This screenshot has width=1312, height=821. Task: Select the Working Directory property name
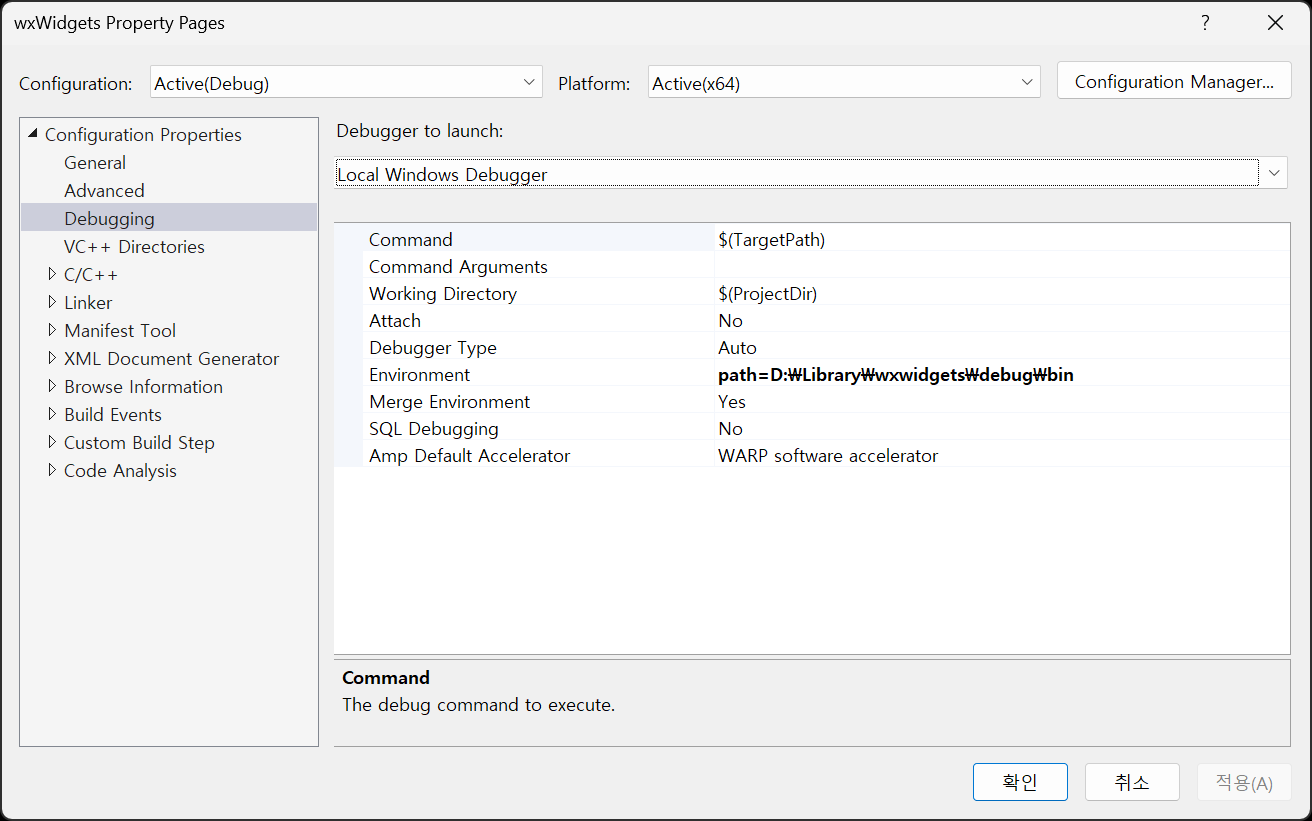[443, 293]
